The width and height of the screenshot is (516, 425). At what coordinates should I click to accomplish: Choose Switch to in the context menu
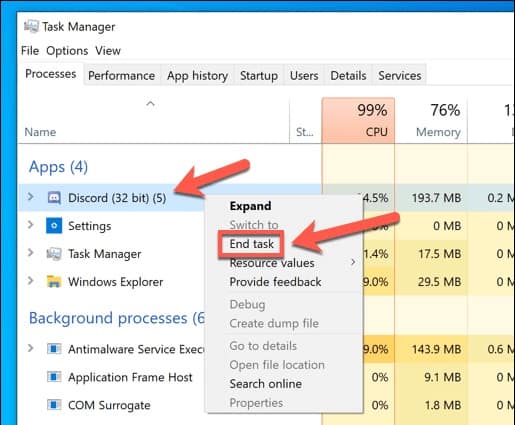pos(254,225)
